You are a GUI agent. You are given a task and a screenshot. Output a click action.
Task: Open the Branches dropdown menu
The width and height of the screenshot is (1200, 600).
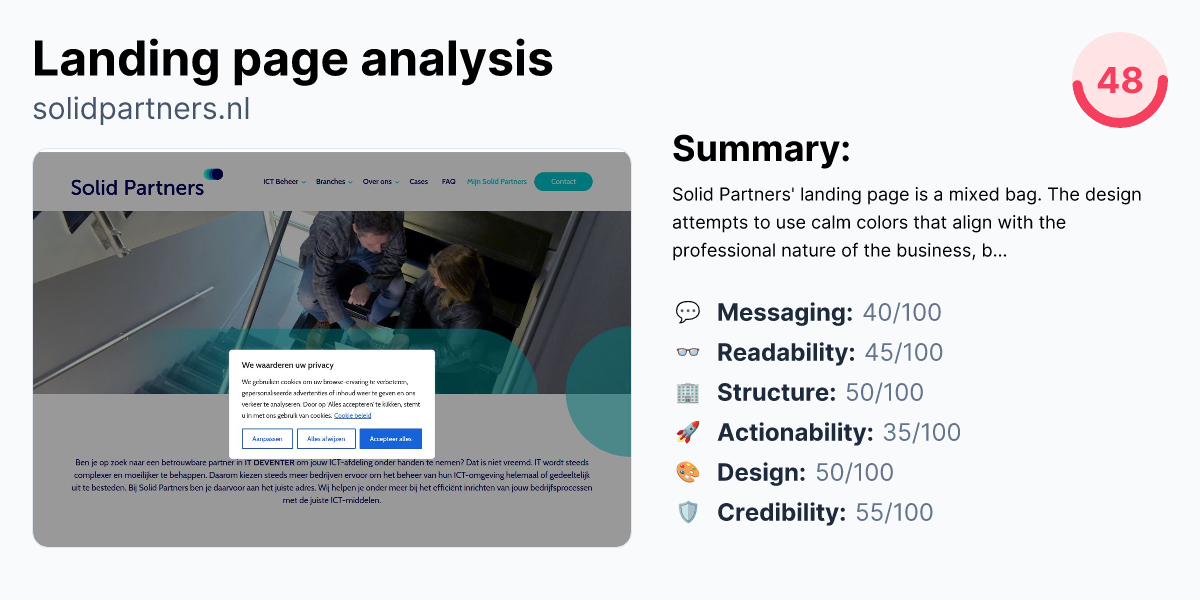[333, 181]
